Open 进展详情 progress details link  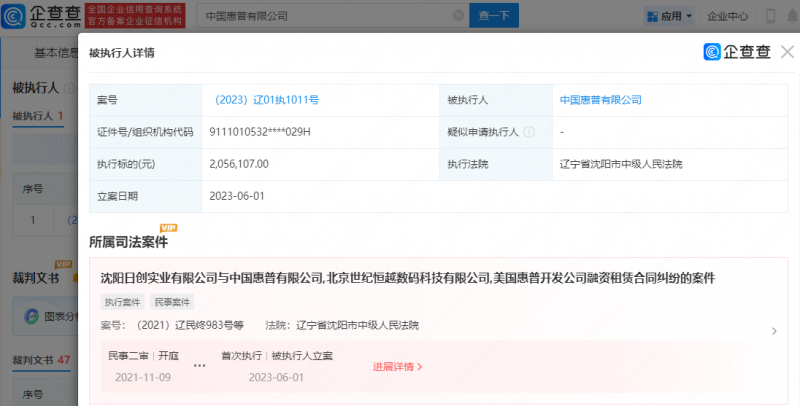pos(397,367)
